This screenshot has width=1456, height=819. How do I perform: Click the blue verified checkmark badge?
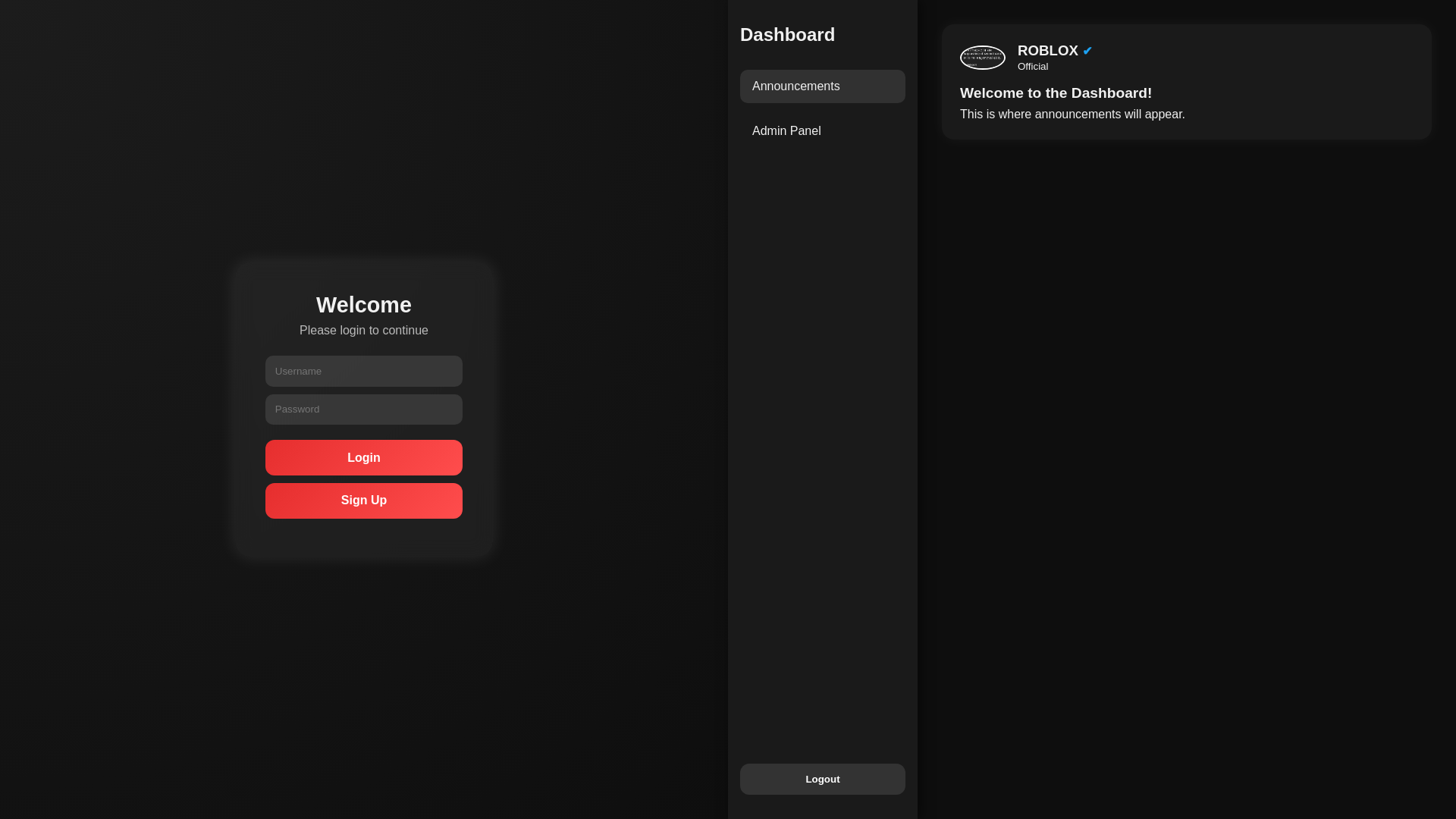1087,51
